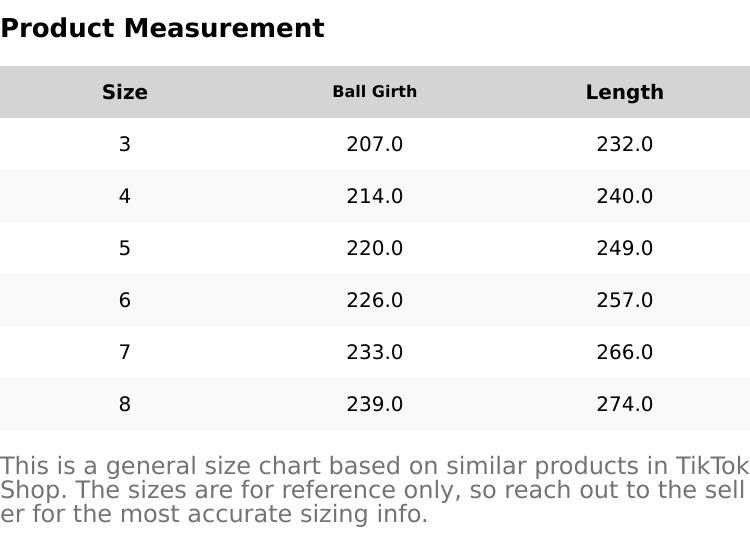Select the 239.0 ball girth value
Screen dimensions: 750x550
click(375, 404)
